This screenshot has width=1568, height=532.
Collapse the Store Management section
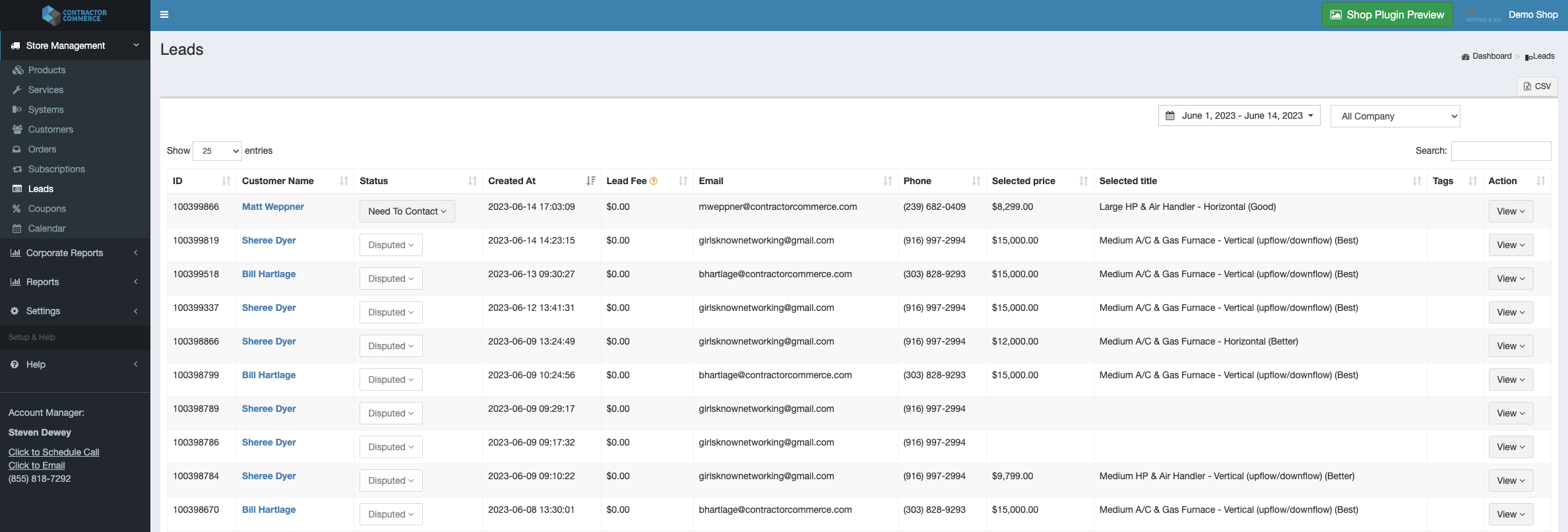pyautogui.click(x=75, y=46)
